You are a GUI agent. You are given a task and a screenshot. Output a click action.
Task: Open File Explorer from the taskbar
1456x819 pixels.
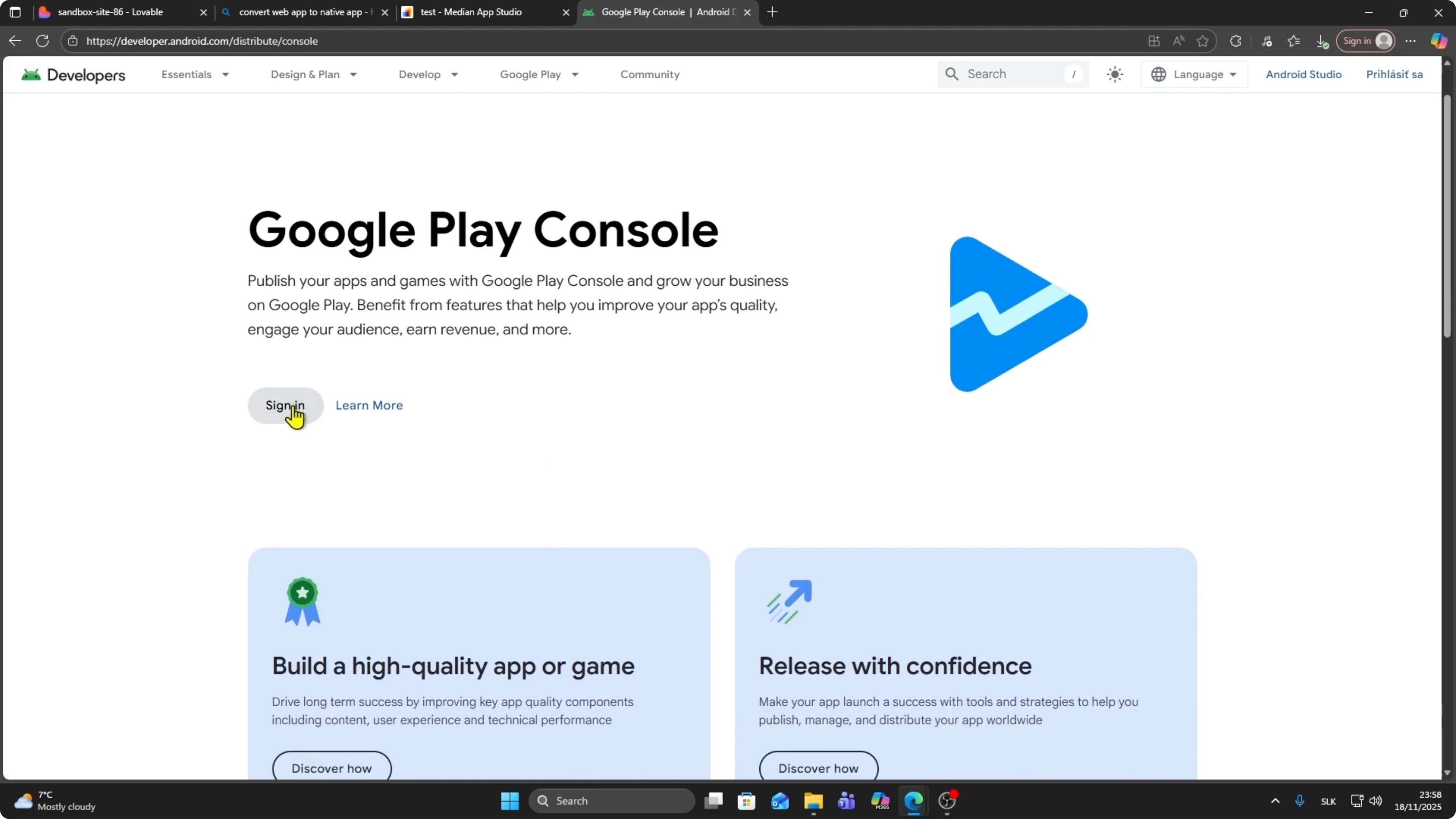click(x=813, y=801)
